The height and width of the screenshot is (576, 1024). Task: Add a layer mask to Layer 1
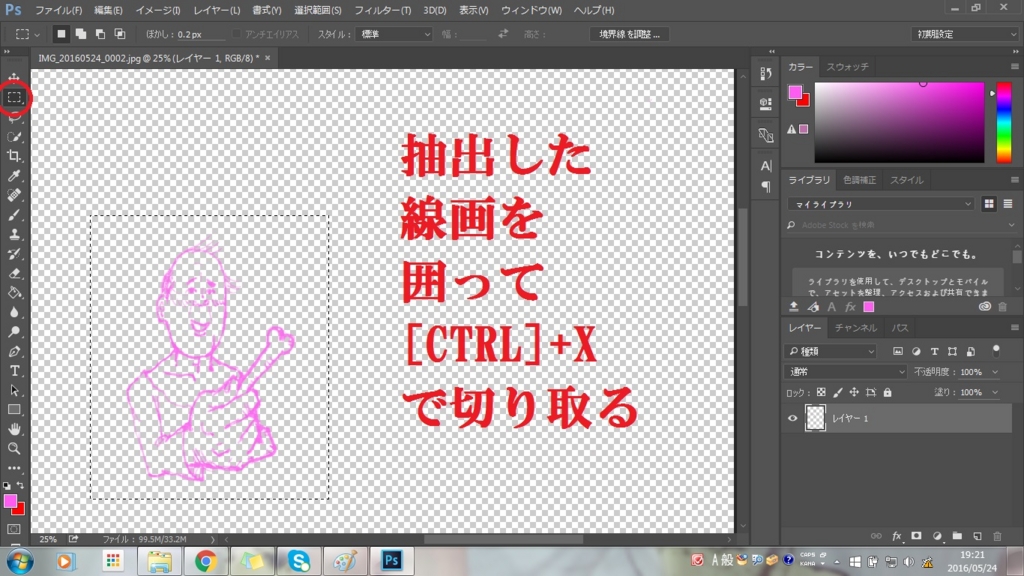click(x=916, y=536)
